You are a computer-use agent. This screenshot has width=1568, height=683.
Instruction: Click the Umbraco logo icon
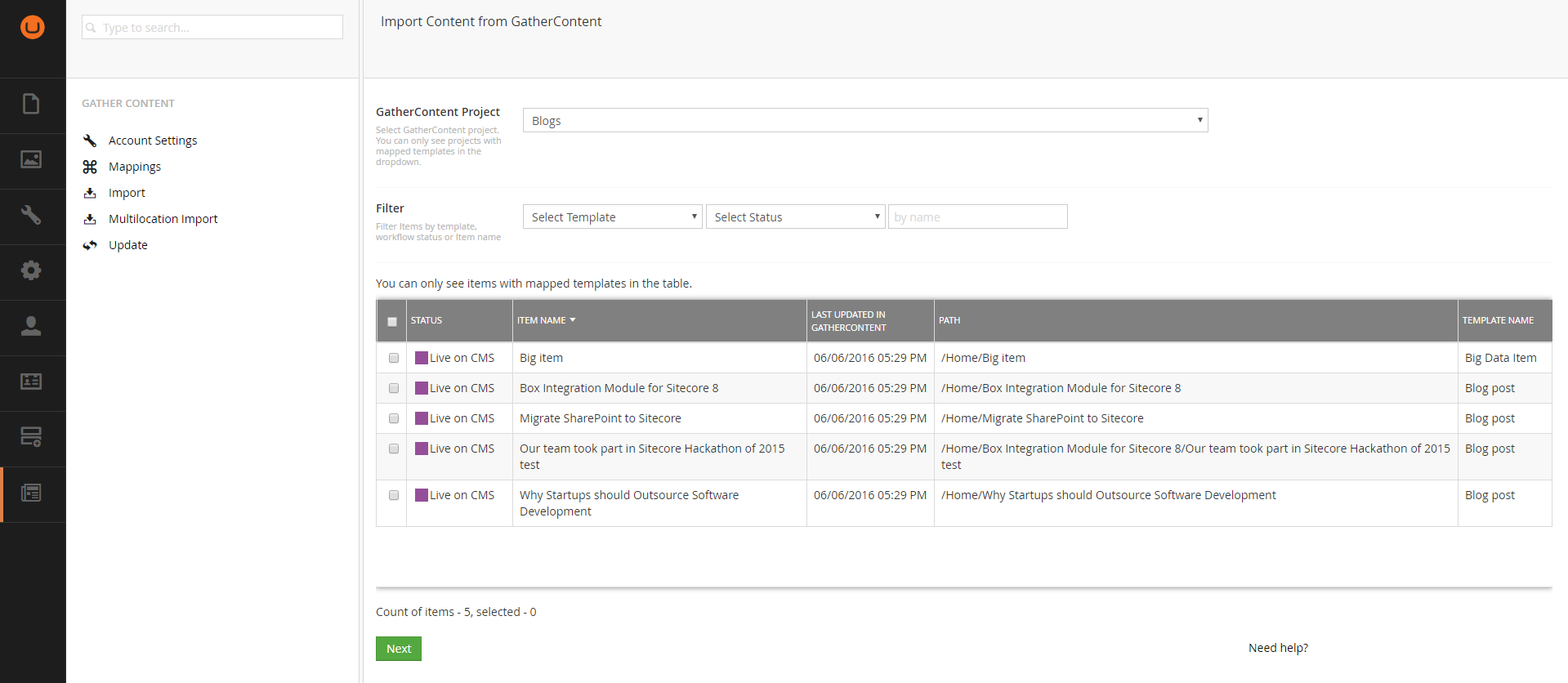pyautogui.click(x=33, y=27)
